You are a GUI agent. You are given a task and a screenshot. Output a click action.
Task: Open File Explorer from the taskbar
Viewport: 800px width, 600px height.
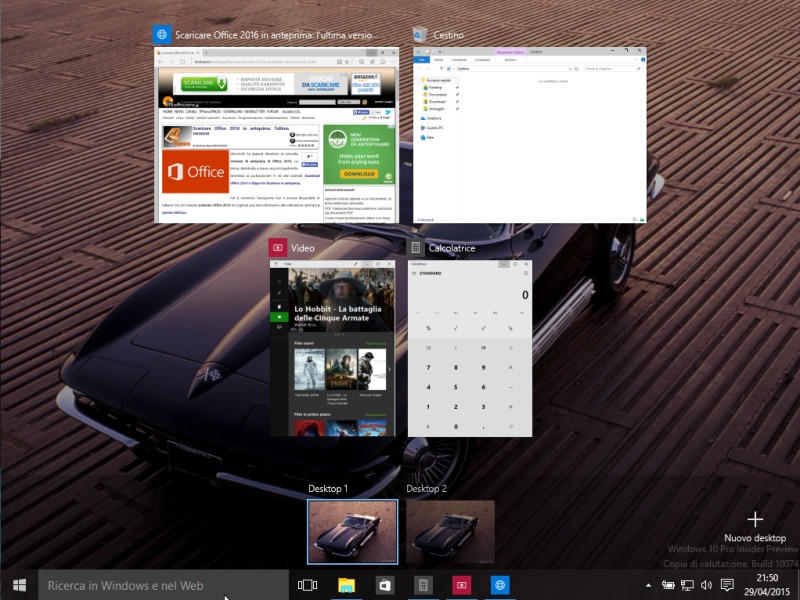[346, 585]
